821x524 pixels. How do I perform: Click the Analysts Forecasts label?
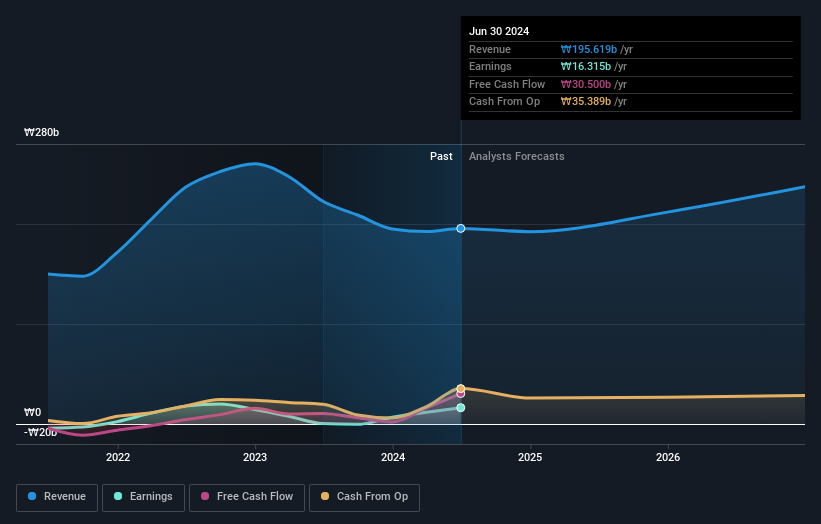pos(516,156)
